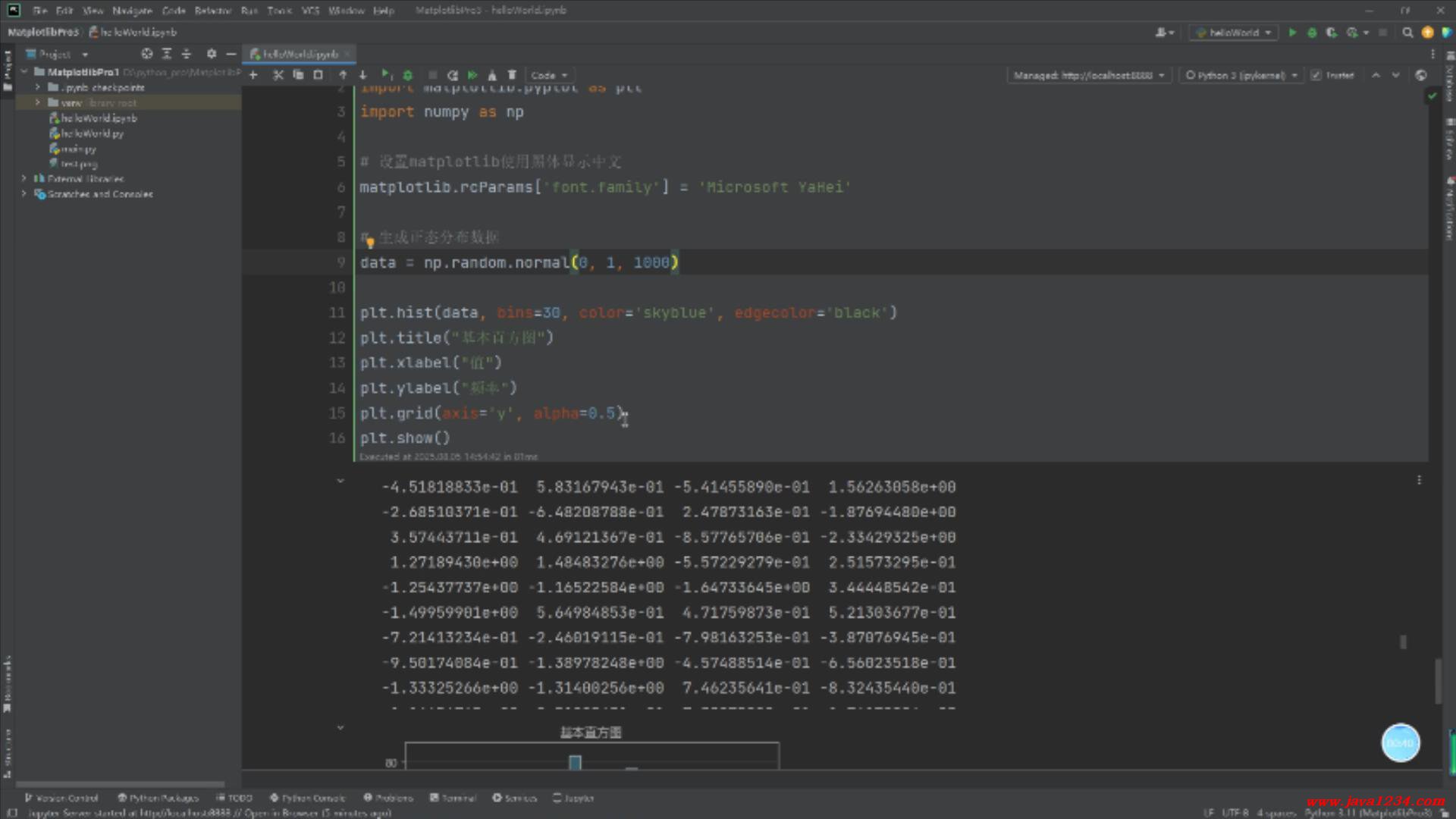Collapse the histogram output chevron
Screen dimensions: 1456x819
[x=340, y=728]
